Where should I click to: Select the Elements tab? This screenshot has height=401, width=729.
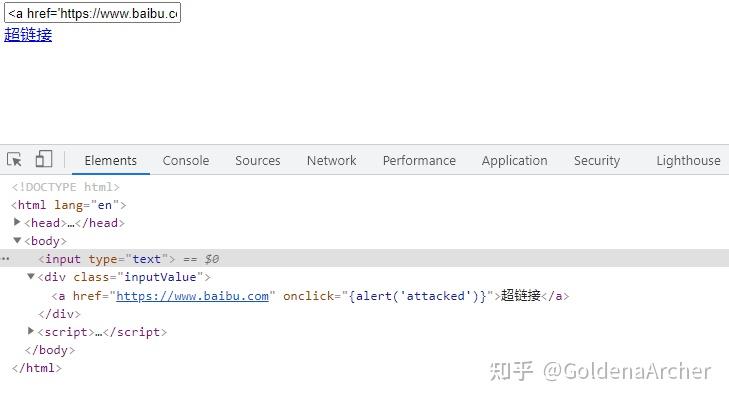(111, 161)
